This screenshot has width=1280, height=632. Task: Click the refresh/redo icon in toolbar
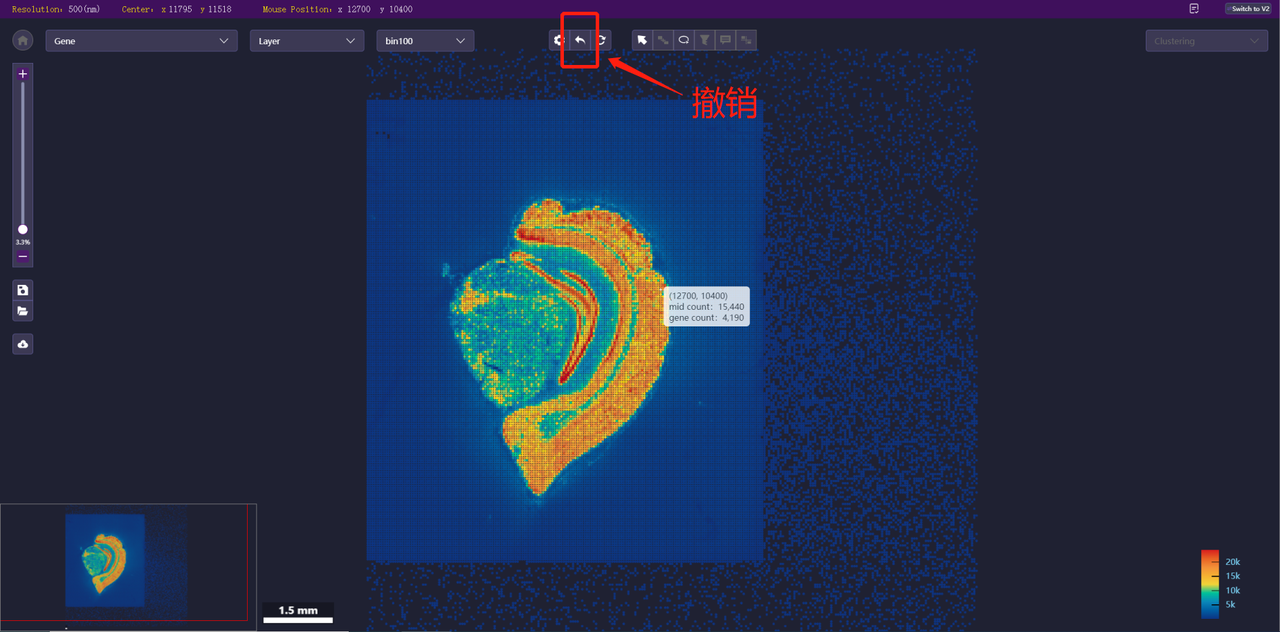pyautogui.click(x=601, y=40)
